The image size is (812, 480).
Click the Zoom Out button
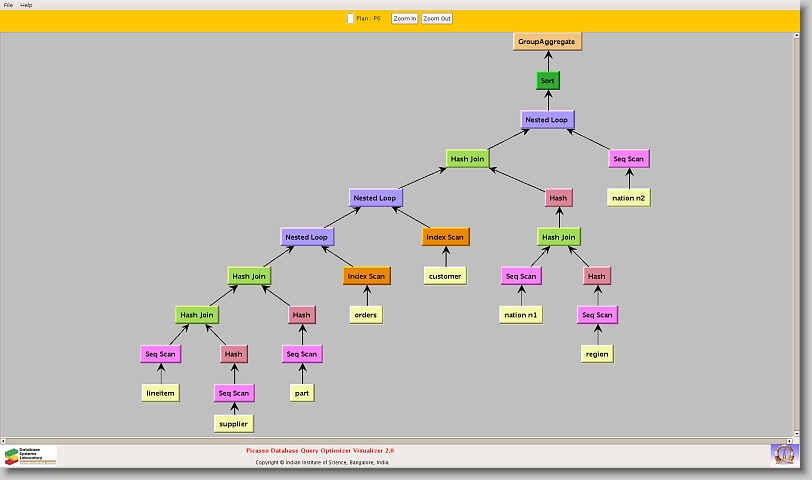click(x=437, y=18)
